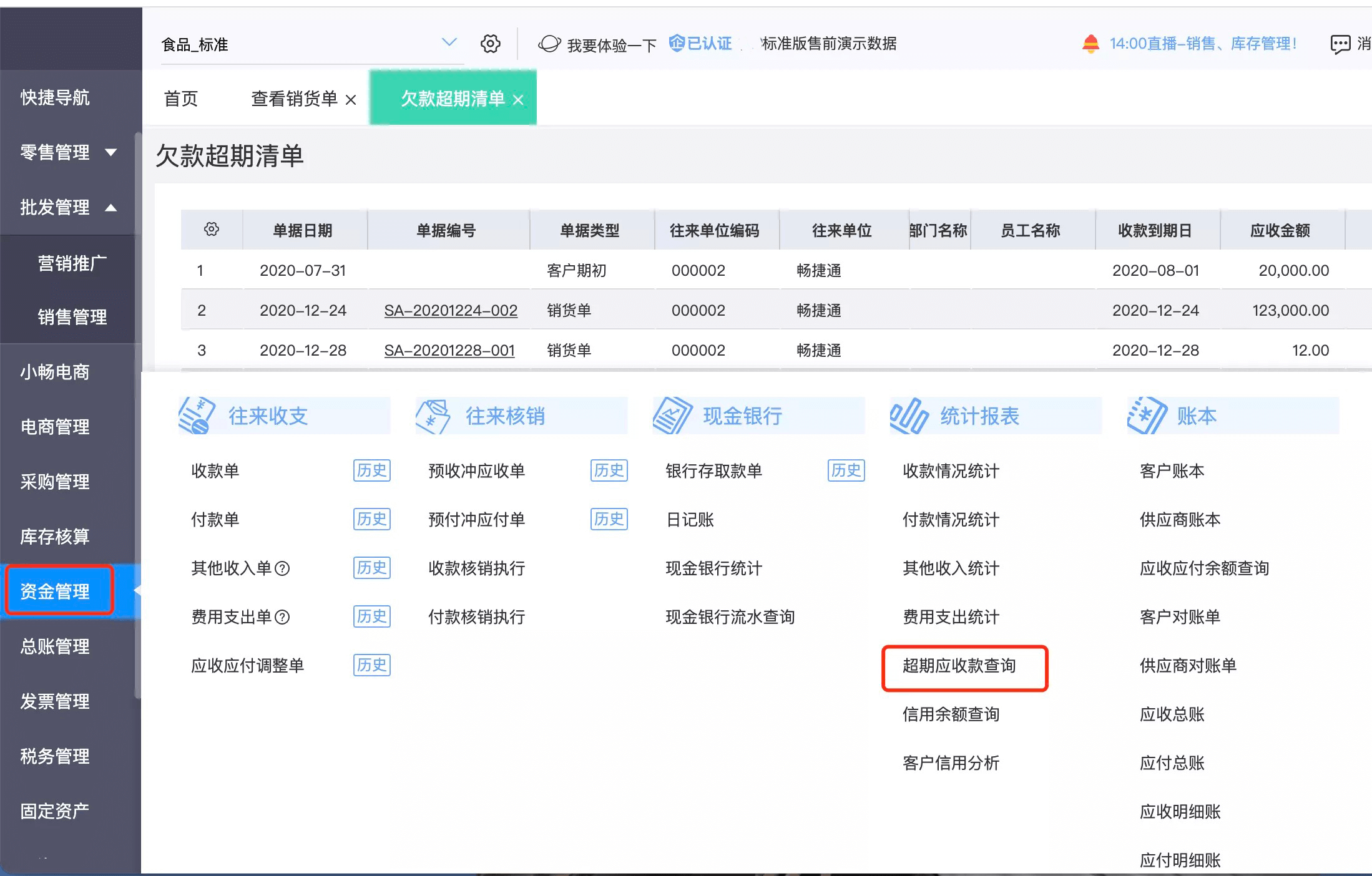Click the 现金银行 section icon
The width and height of the screenshot is (1372, 876).
[672, 416]
